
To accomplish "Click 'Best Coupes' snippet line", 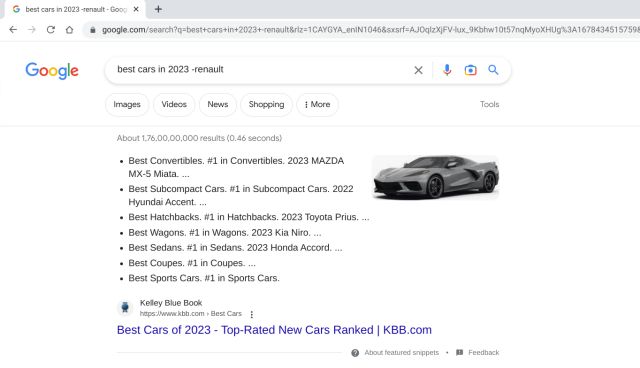I will [192, 263].
